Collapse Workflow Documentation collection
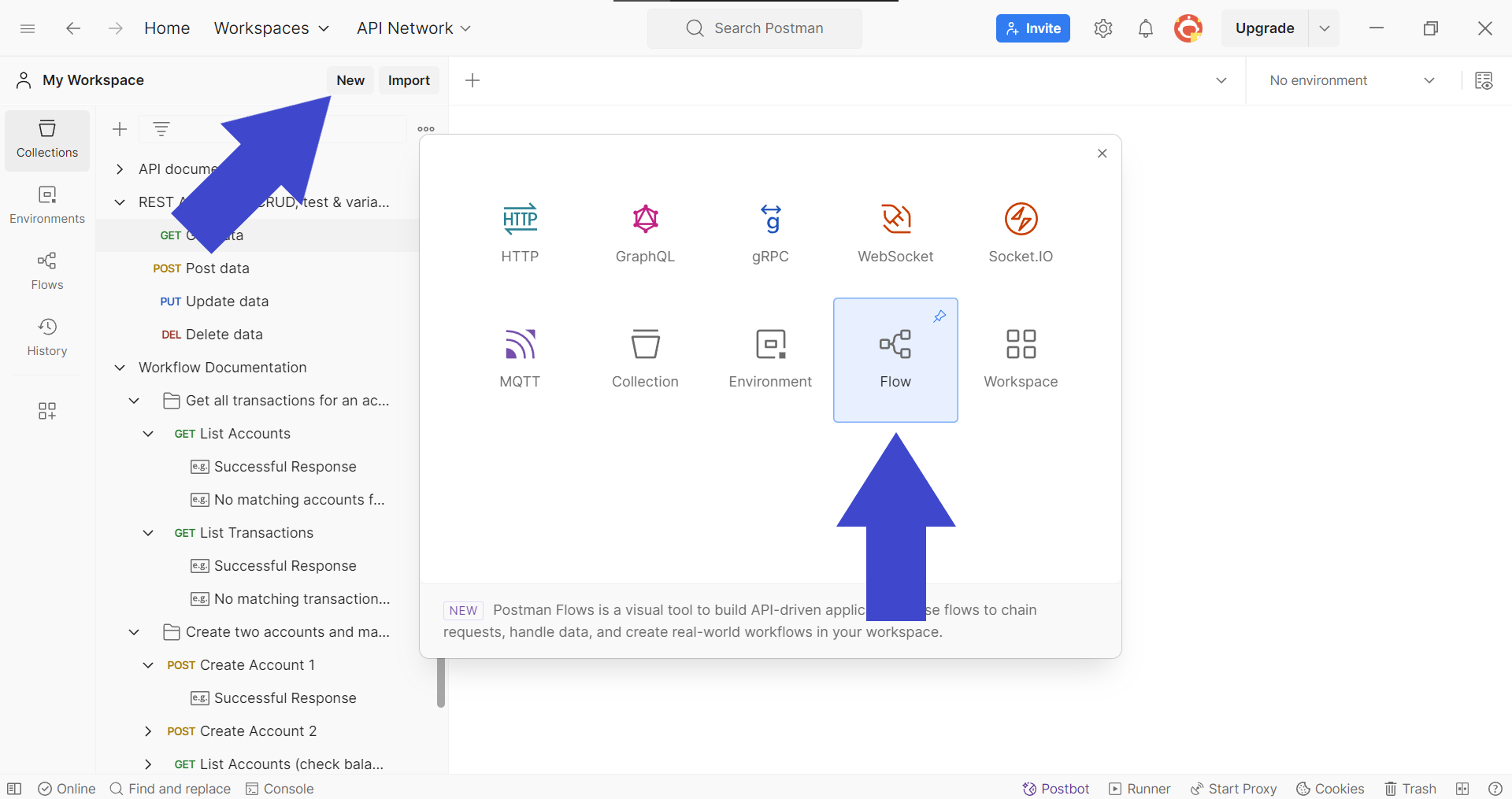 (x=120, y=368)
